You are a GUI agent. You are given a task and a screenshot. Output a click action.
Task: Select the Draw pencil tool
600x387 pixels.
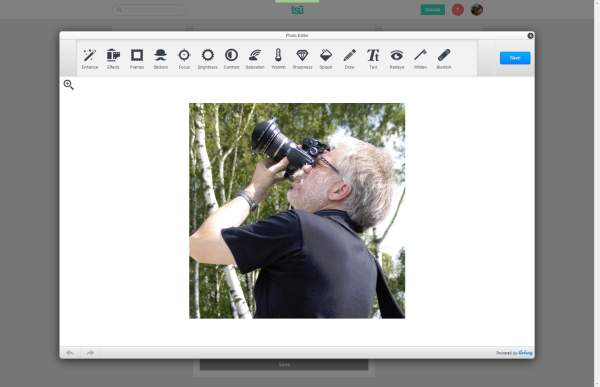click(349, 59)
